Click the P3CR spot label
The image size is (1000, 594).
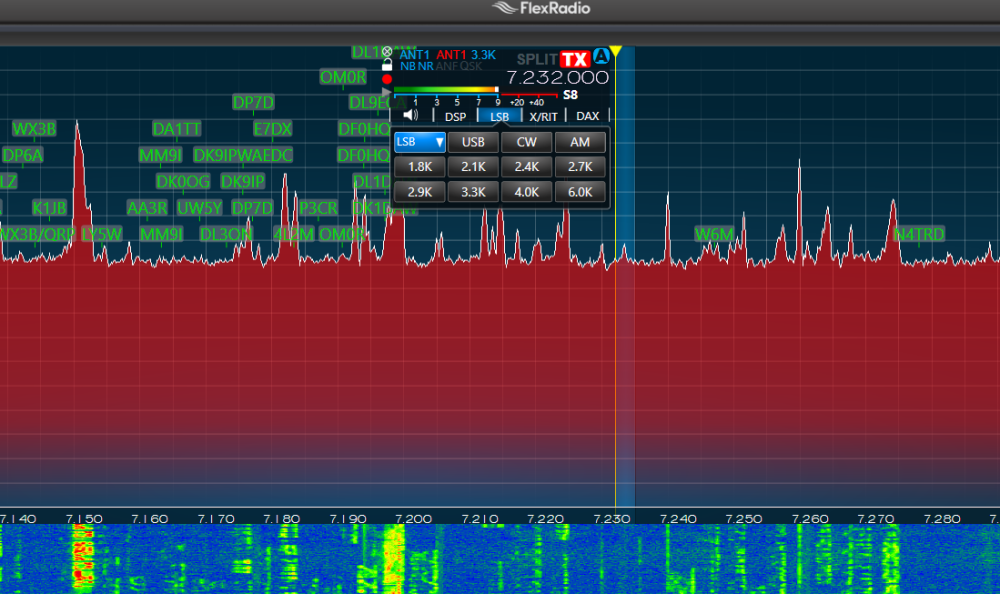pos(318,208)
